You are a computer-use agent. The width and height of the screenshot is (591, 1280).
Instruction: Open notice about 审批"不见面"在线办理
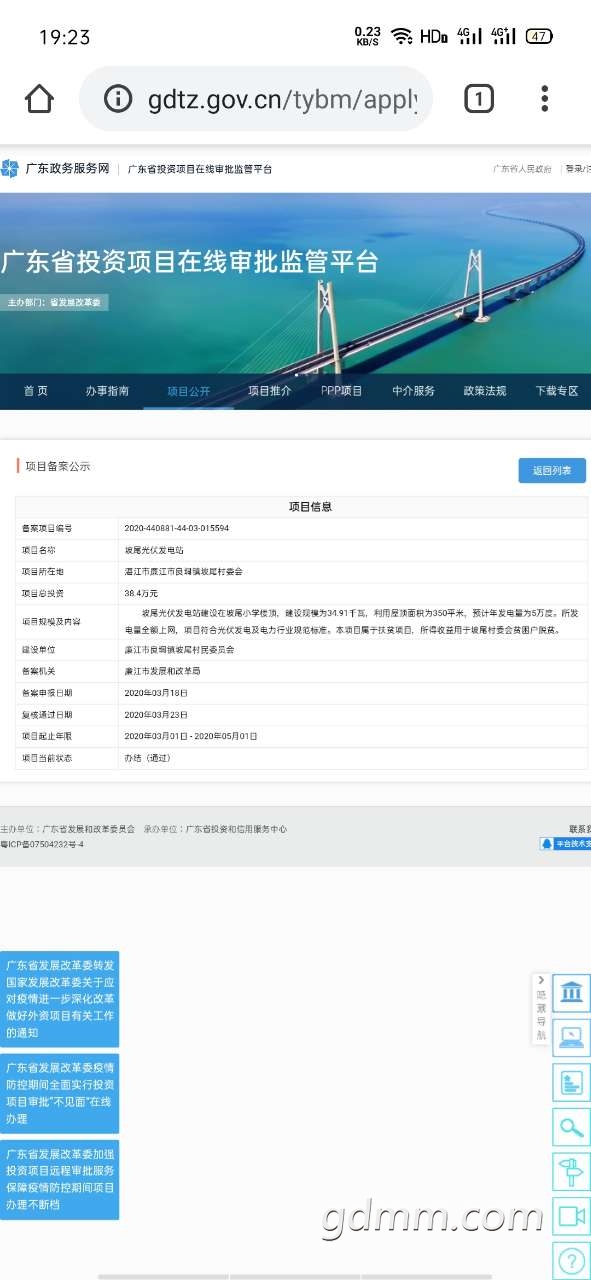tap(60, 1093)
